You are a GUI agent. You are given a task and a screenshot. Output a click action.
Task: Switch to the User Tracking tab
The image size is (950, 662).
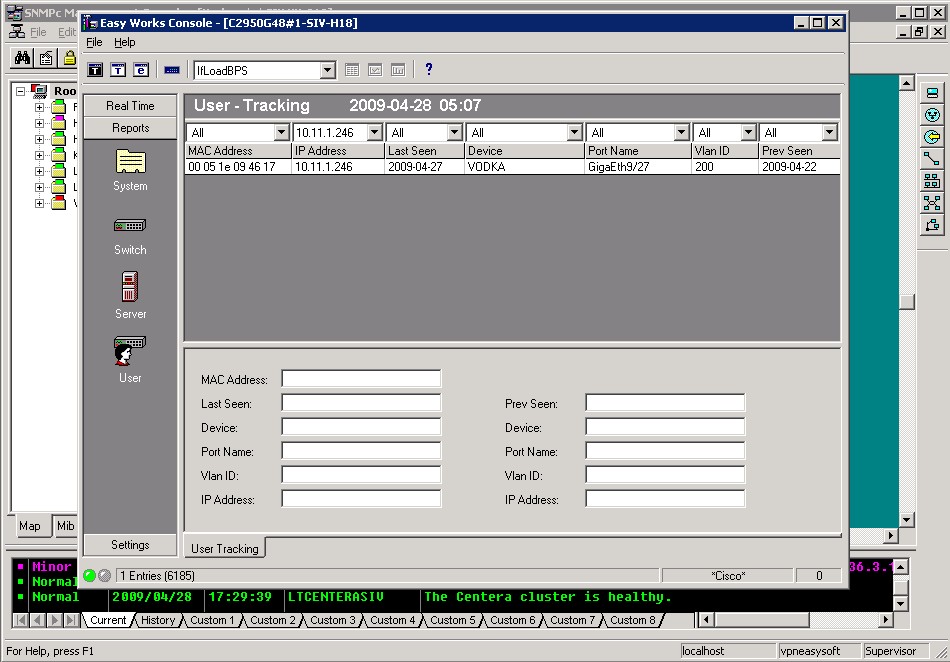pos(225,548)
